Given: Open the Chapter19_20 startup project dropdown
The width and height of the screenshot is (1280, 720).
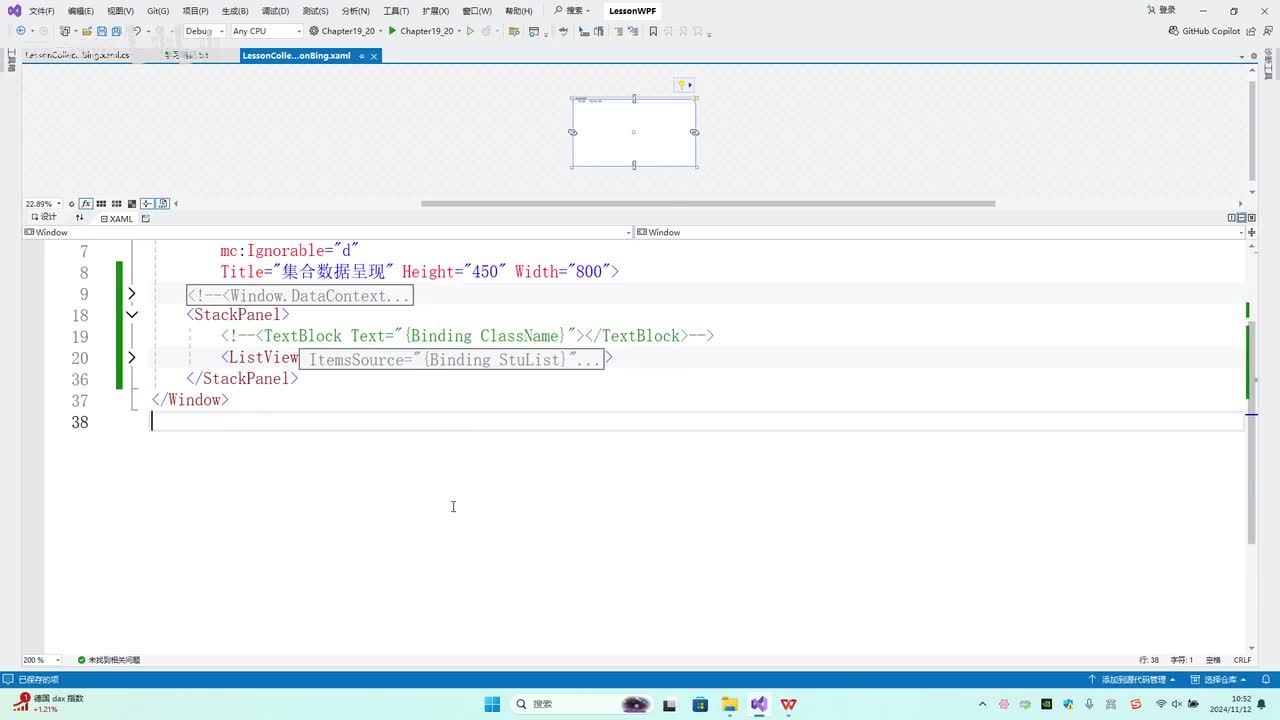Looking at the screenshot, I should (346, 31).
